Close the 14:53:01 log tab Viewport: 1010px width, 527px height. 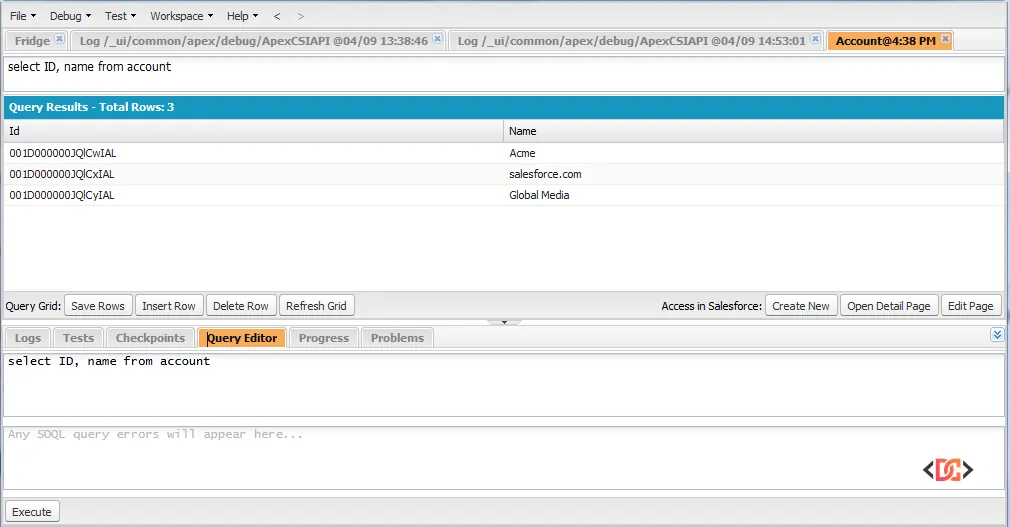tap(815, 39)
